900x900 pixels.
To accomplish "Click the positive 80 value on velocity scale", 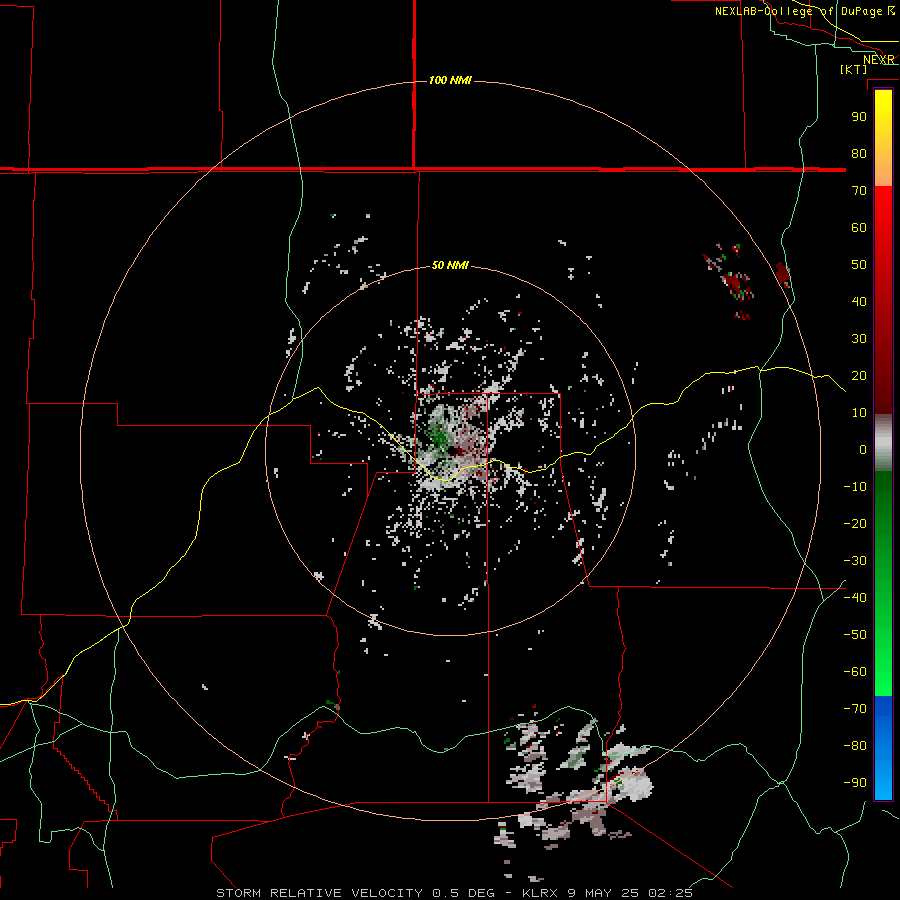I will pos(859,153).
